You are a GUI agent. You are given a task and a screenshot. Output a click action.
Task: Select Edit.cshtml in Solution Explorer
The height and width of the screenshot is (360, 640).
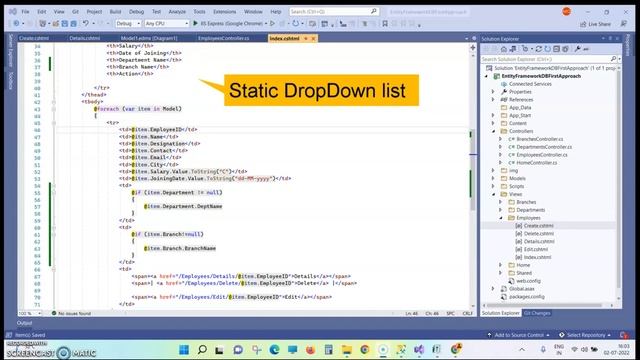[x=536, y=249]
